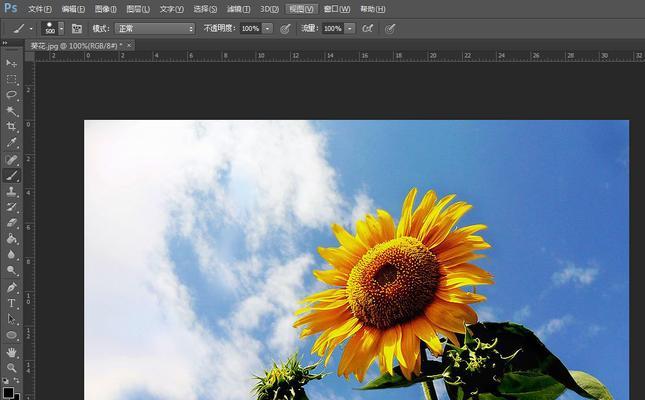This screenshot has height=400, width=645.
Task: Click the current Brush tool preset icon
Action: [19, 28]
